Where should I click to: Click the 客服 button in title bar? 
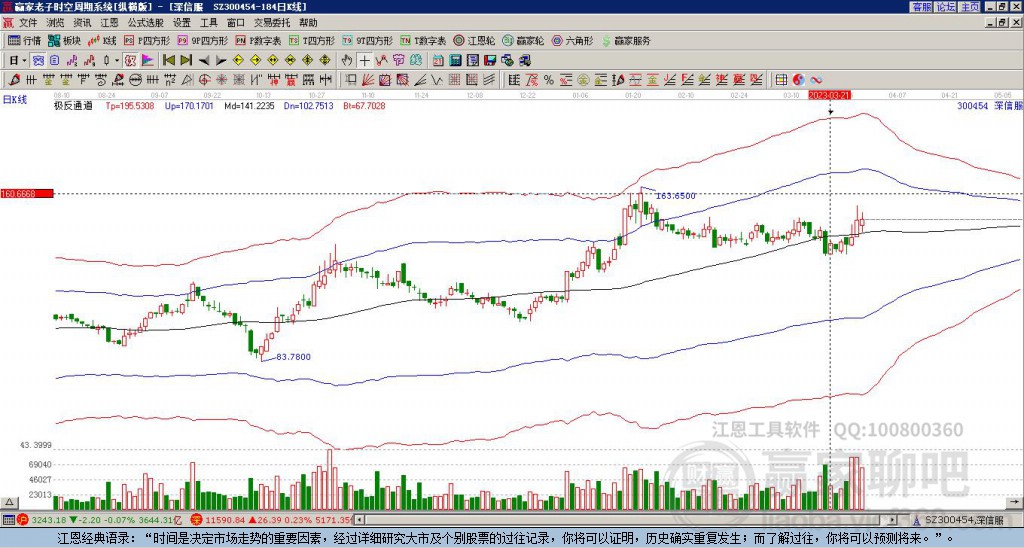921,7
